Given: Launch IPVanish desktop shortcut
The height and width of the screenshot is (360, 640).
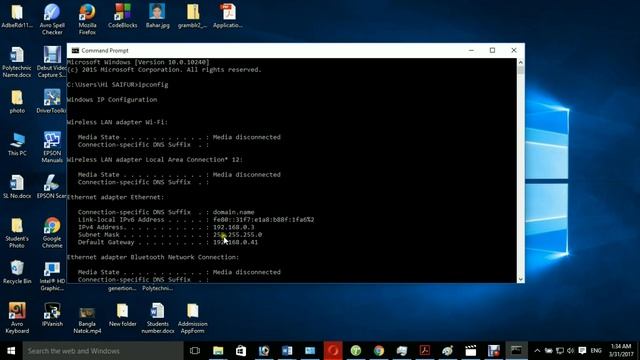Looking at the screenshot, I should pyautogui.click(x=52, y=315).
